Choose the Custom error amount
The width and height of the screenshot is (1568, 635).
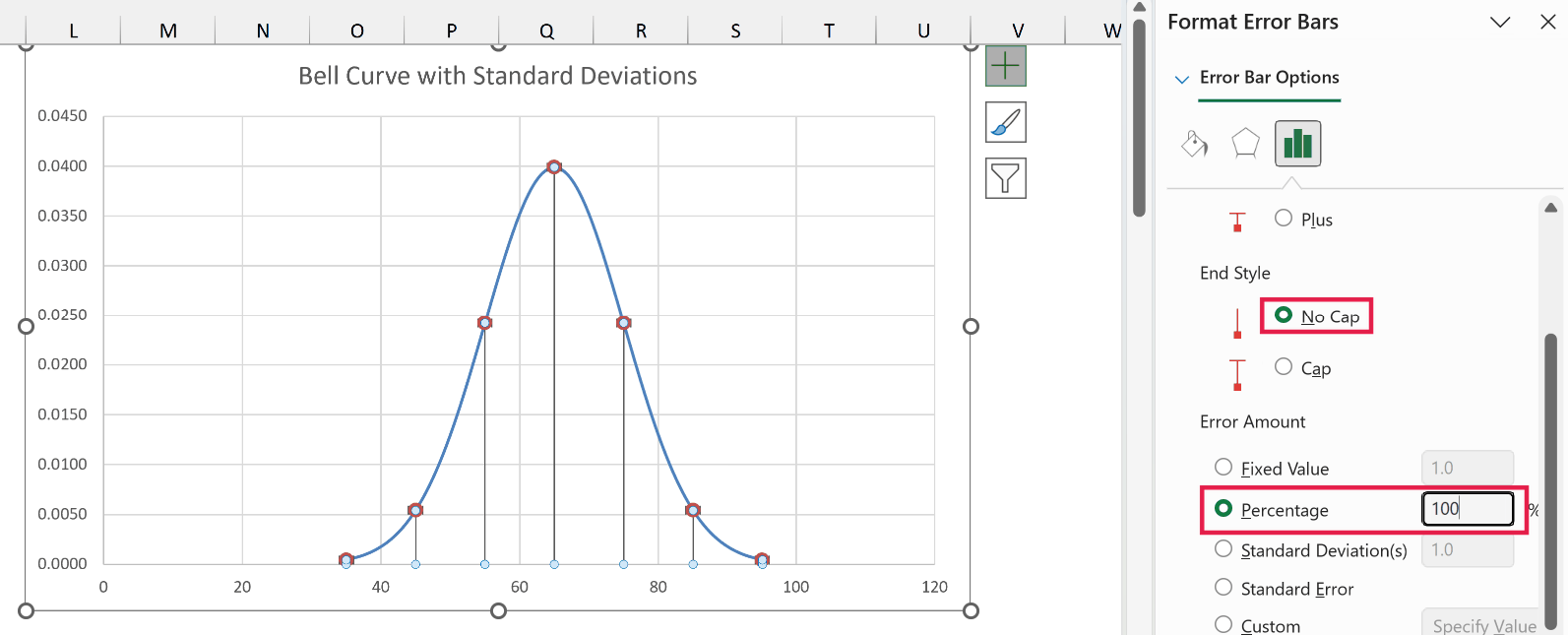point(1223,624)
